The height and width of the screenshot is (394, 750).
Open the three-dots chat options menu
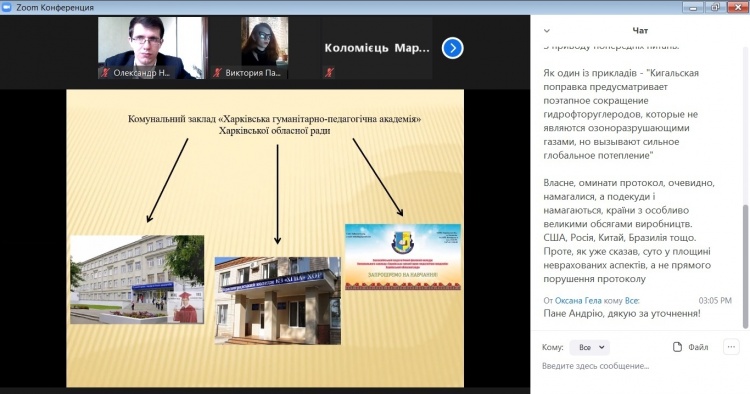click(731, 347)
